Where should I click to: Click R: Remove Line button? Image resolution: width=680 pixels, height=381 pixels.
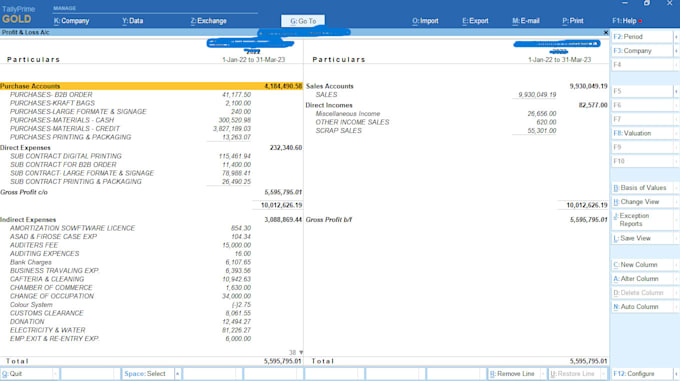514,374
